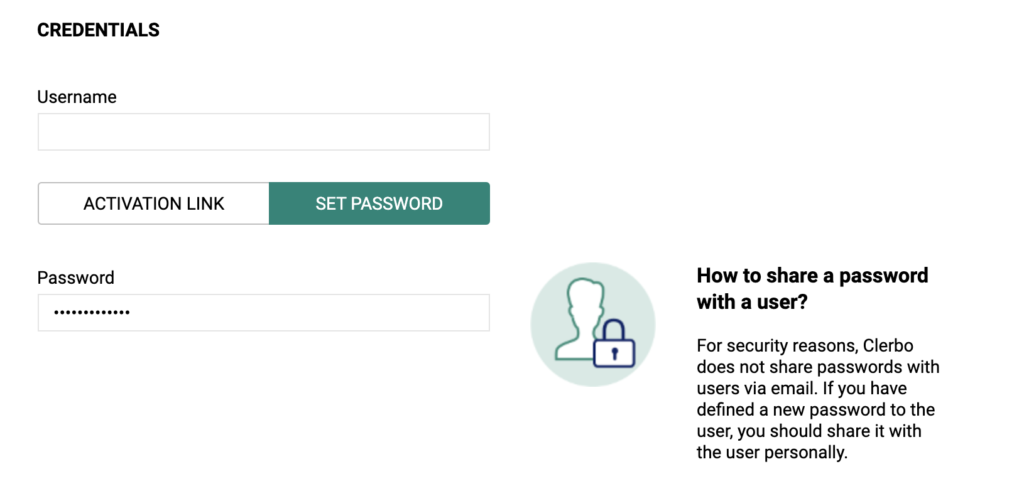Click the Password label text

point(76,278)
